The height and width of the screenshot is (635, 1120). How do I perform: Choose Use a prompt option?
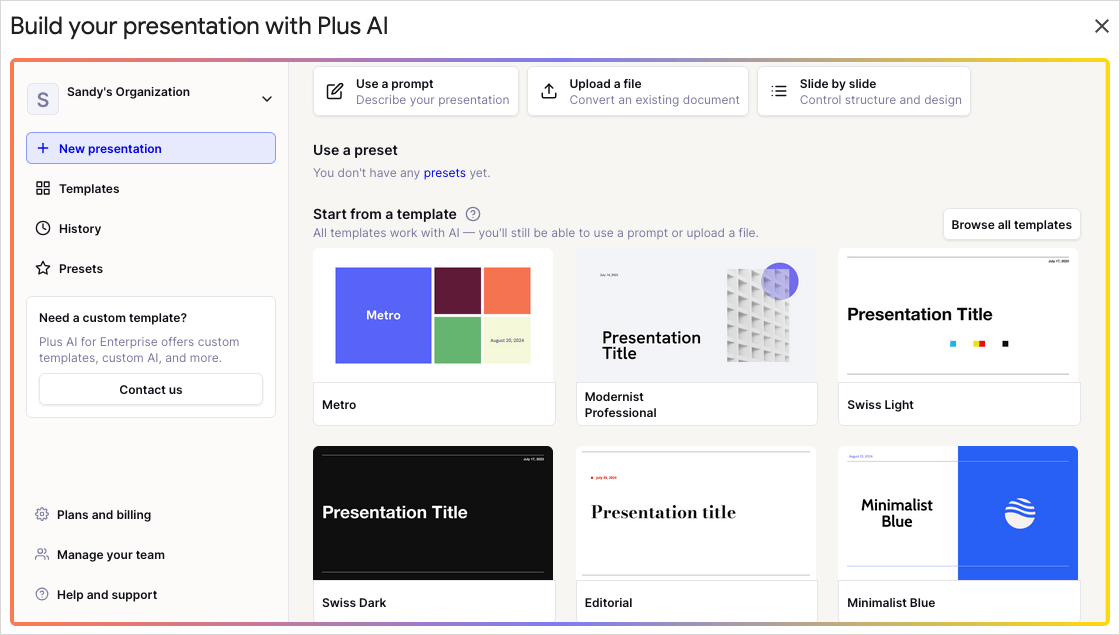416,91
